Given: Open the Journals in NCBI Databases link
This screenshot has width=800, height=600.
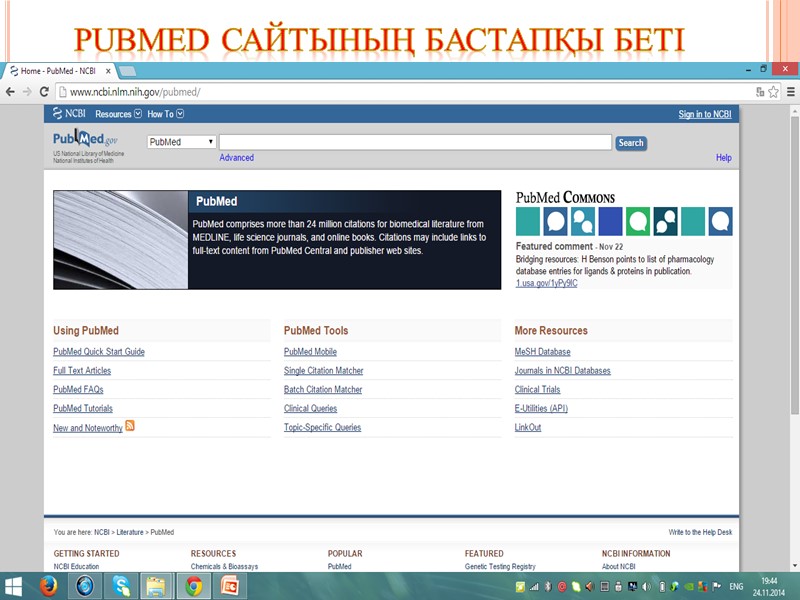Looking at the screenshot, I should click(x=562, y=370).
